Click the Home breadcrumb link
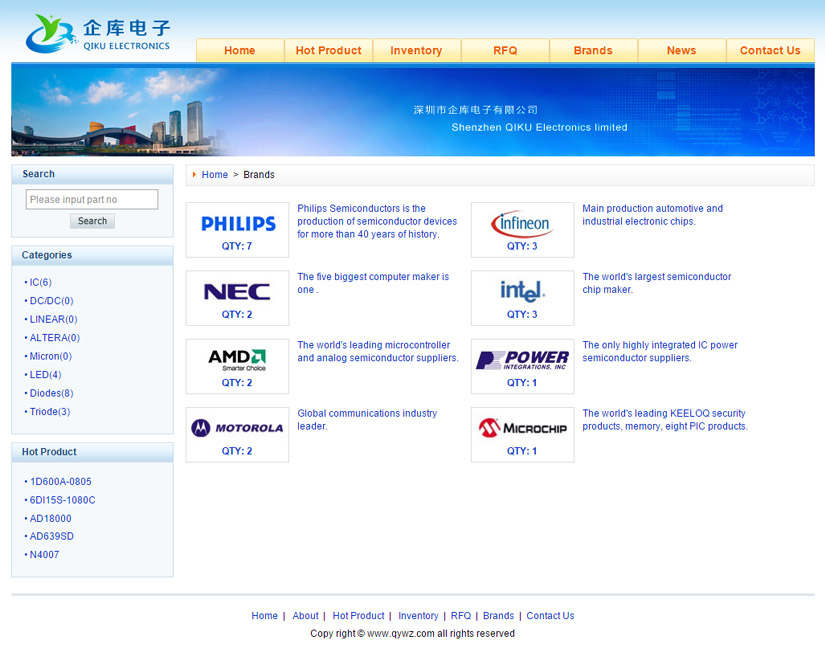The image size is (825, 649). (215, 175)
